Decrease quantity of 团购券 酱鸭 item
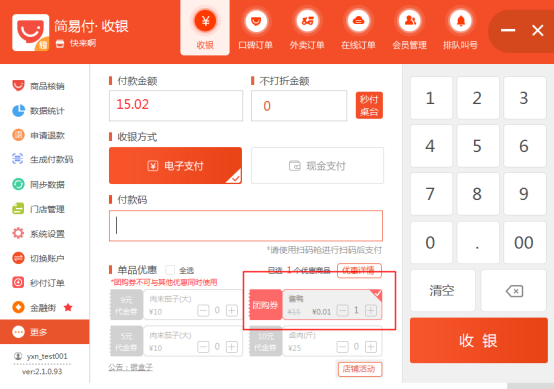This screenshot has height=389, width=554. coord(342,311)
